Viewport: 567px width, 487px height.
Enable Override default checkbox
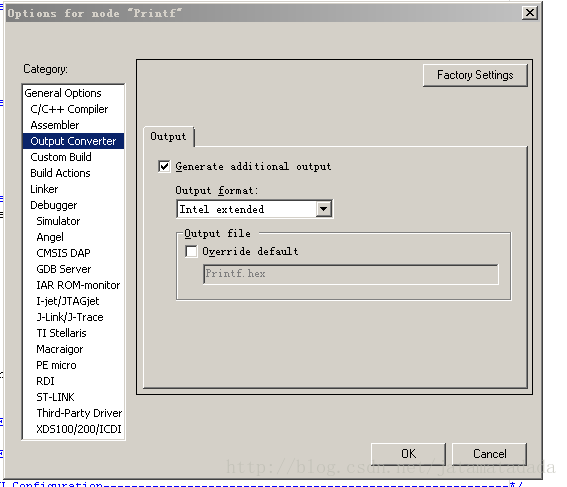tap(191, 251)
